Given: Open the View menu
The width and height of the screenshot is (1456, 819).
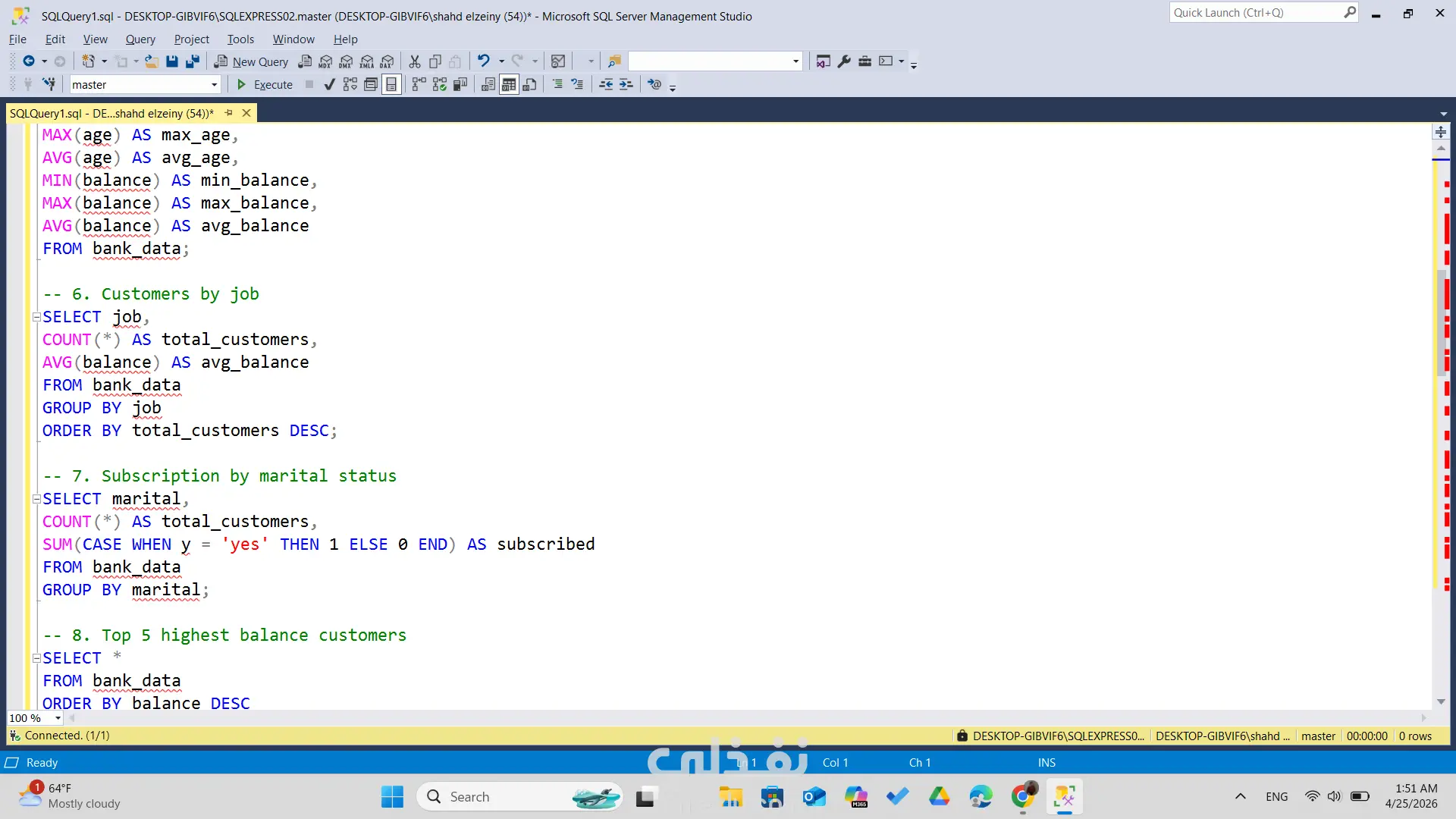Looking at the screenshot, I should pyautogui.click(x=96, y=39).
